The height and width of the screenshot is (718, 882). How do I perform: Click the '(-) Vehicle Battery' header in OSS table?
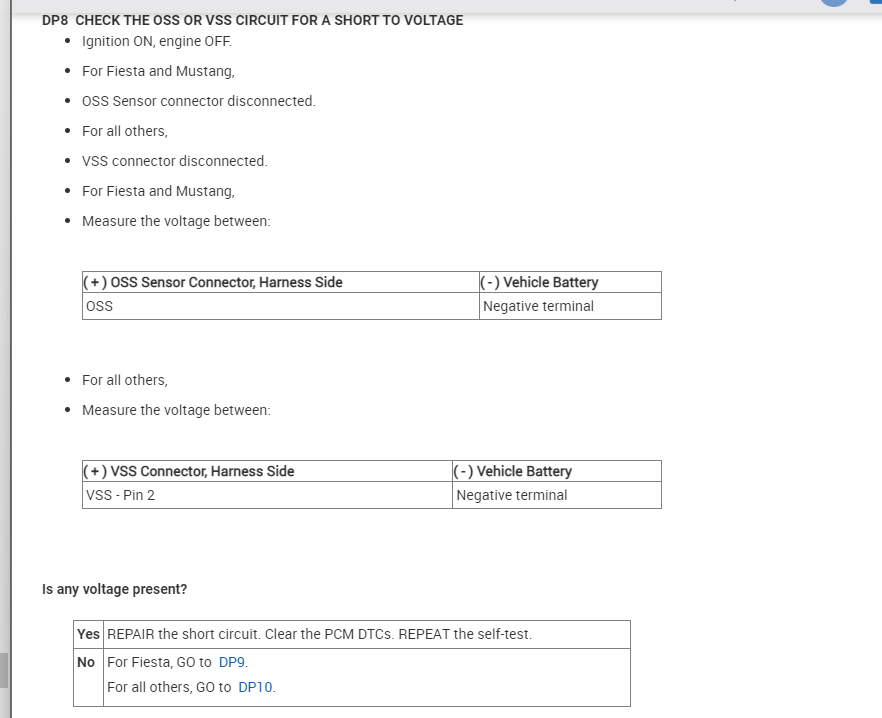click(540, 282)
